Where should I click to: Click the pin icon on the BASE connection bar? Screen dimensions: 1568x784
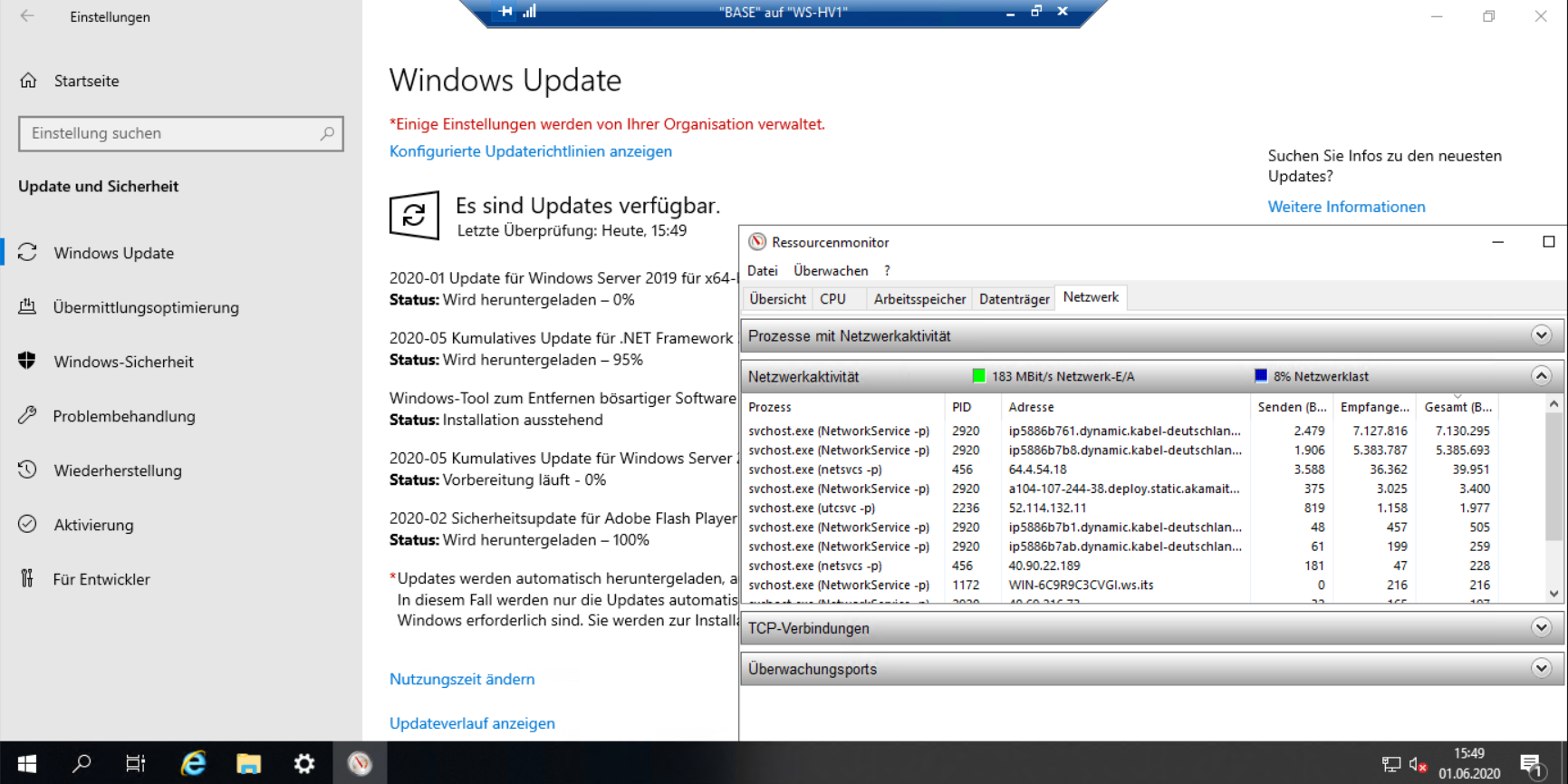pos(505,12)
